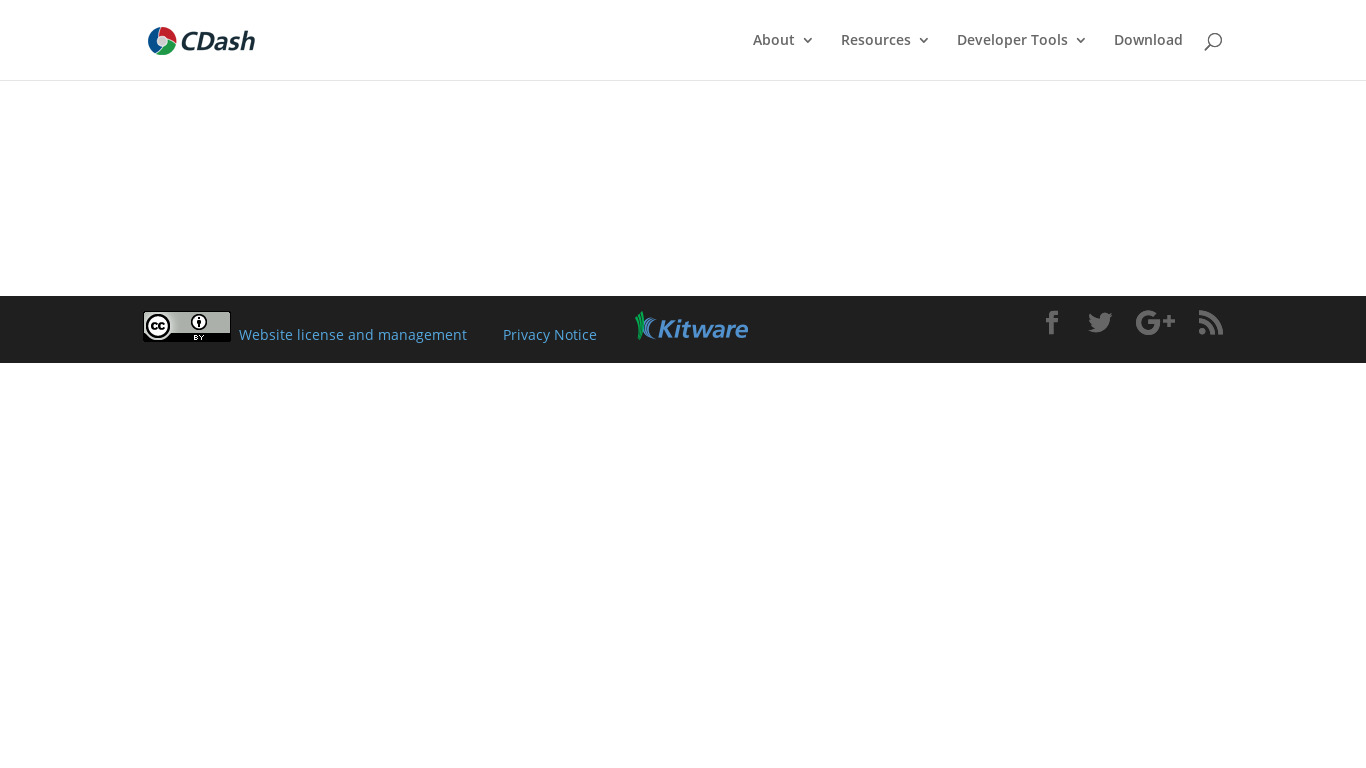This screenshot has width=1366, height=768.
Task: Open the Facebook social icon
Action: pyautogui.click(x=1051, y=323)
